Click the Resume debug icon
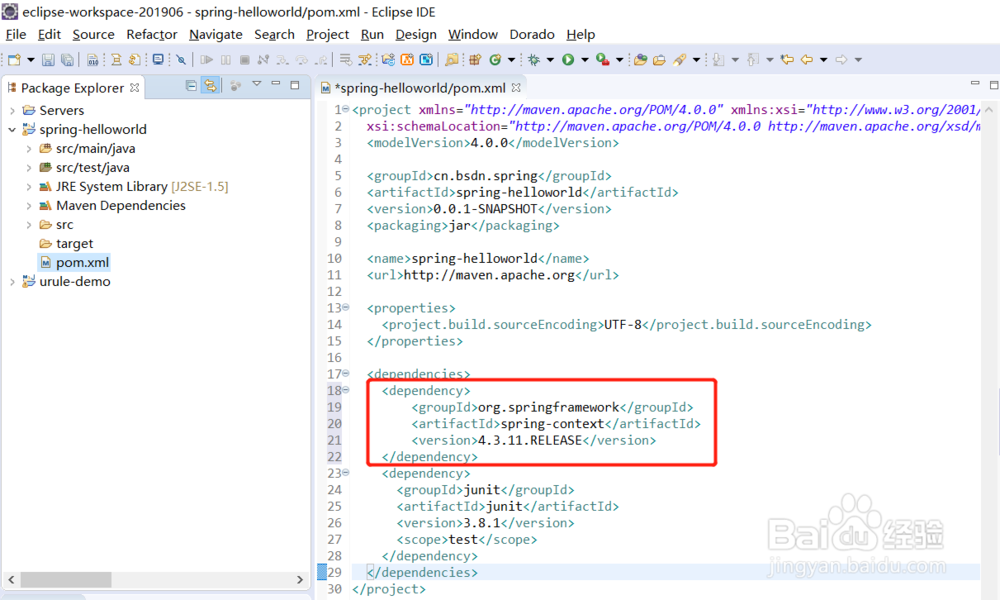The height and width of the screenshot is (600, 1000). tap(207, 60)
